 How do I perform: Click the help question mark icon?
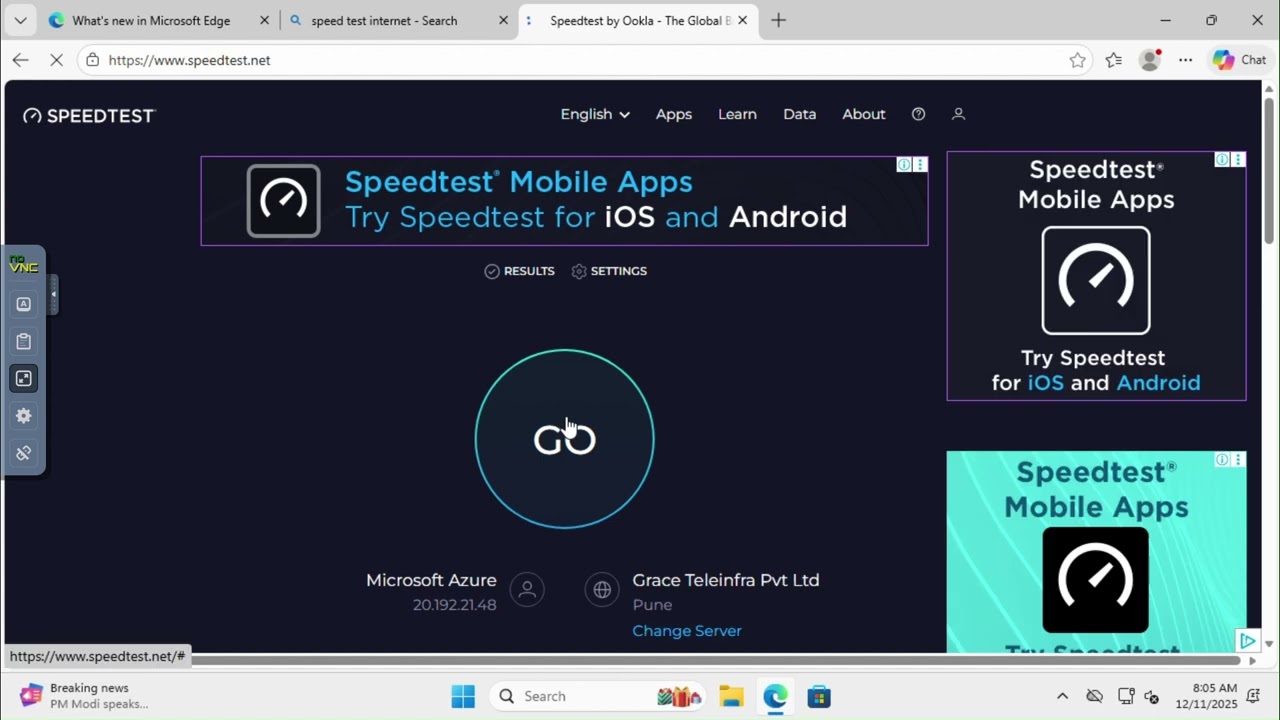pyautogui.click(x=918, y=114)
